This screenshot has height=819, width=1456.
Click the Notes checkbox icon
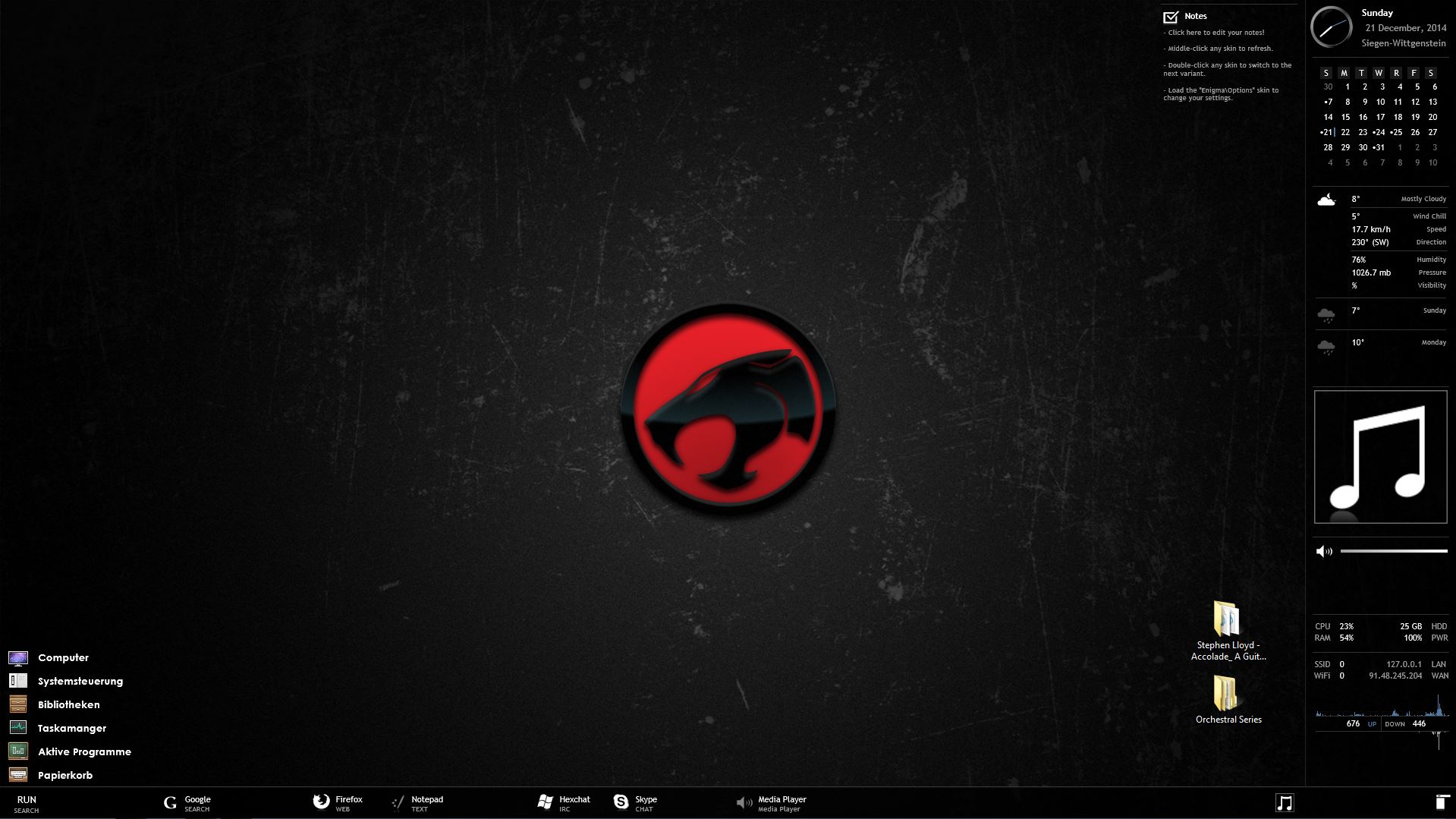coord(1171,17)
